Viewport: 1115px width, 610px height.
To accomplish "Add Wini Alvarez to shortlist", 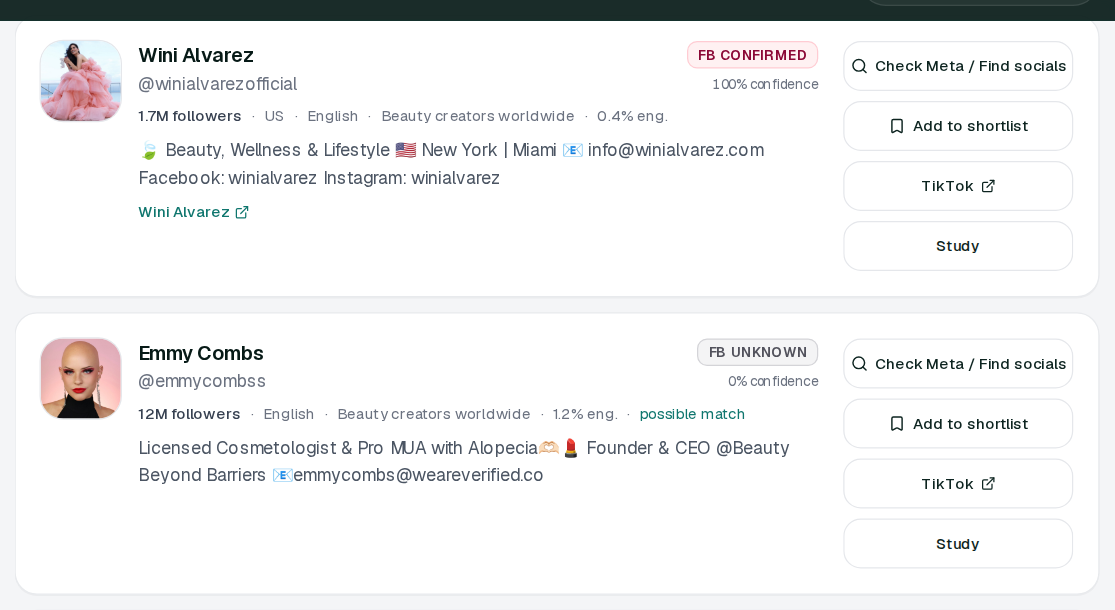I will 958,126.
